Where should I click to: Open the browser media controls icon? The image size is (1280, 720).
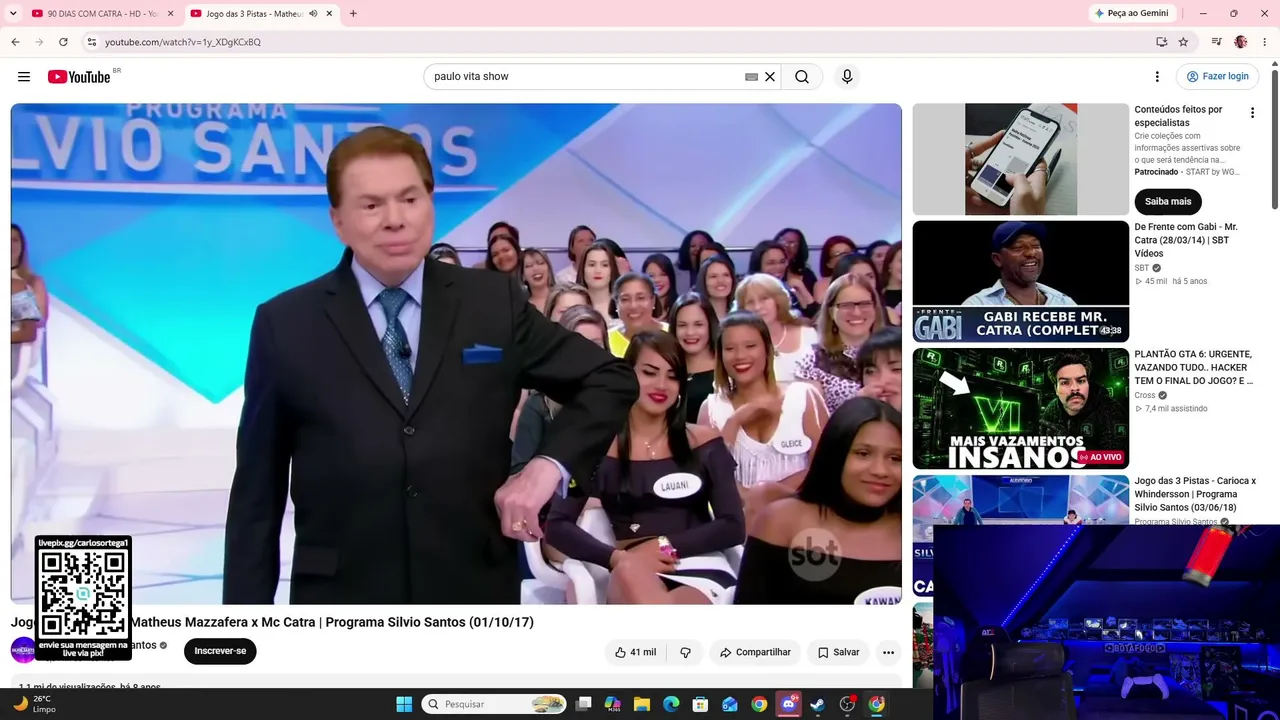pos(1216,42)
